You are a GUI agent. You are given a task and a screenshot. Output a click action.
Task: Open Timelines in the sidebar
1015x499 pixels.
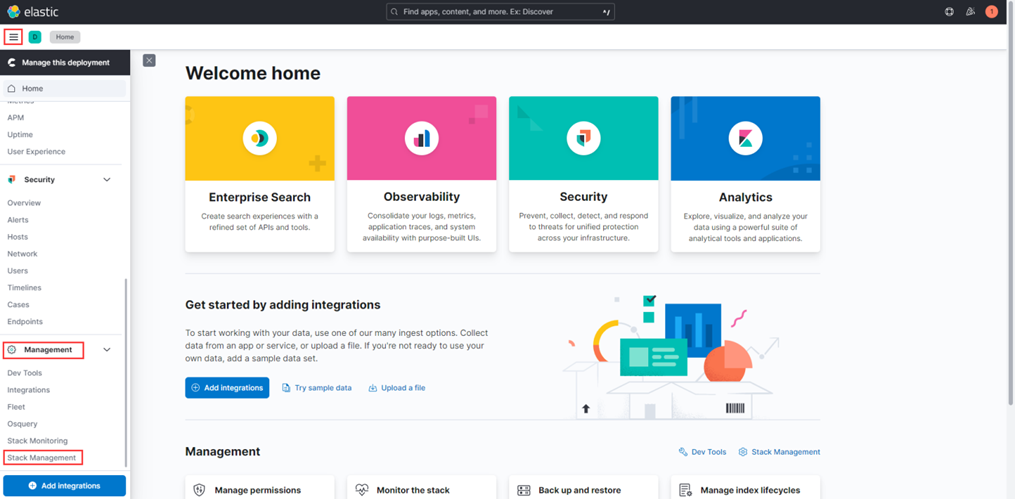(23, 287)
